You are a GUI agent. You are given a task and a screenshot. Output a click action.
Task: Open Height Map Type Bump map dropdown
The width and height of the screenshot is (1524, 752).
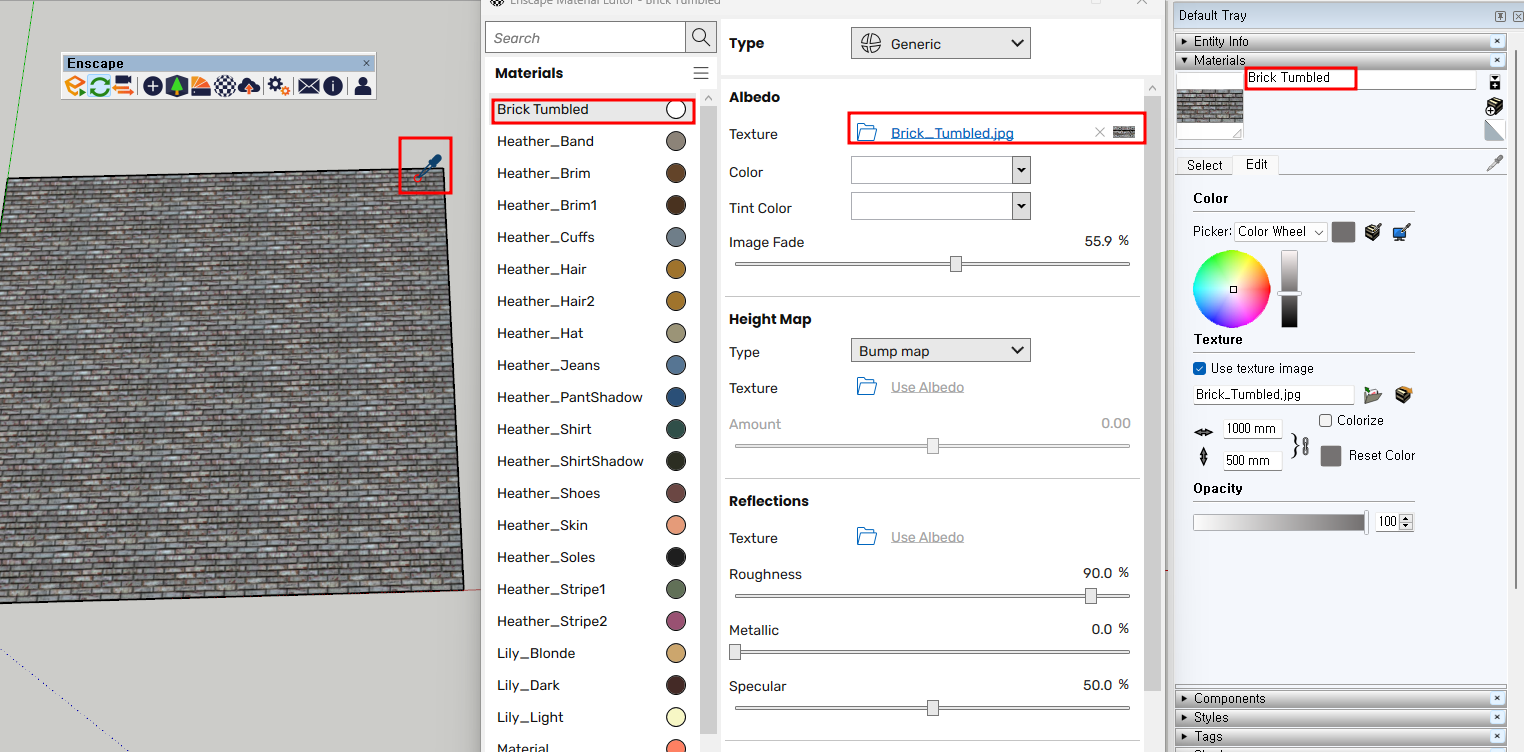pyautogui.click(x=941, y=351)
